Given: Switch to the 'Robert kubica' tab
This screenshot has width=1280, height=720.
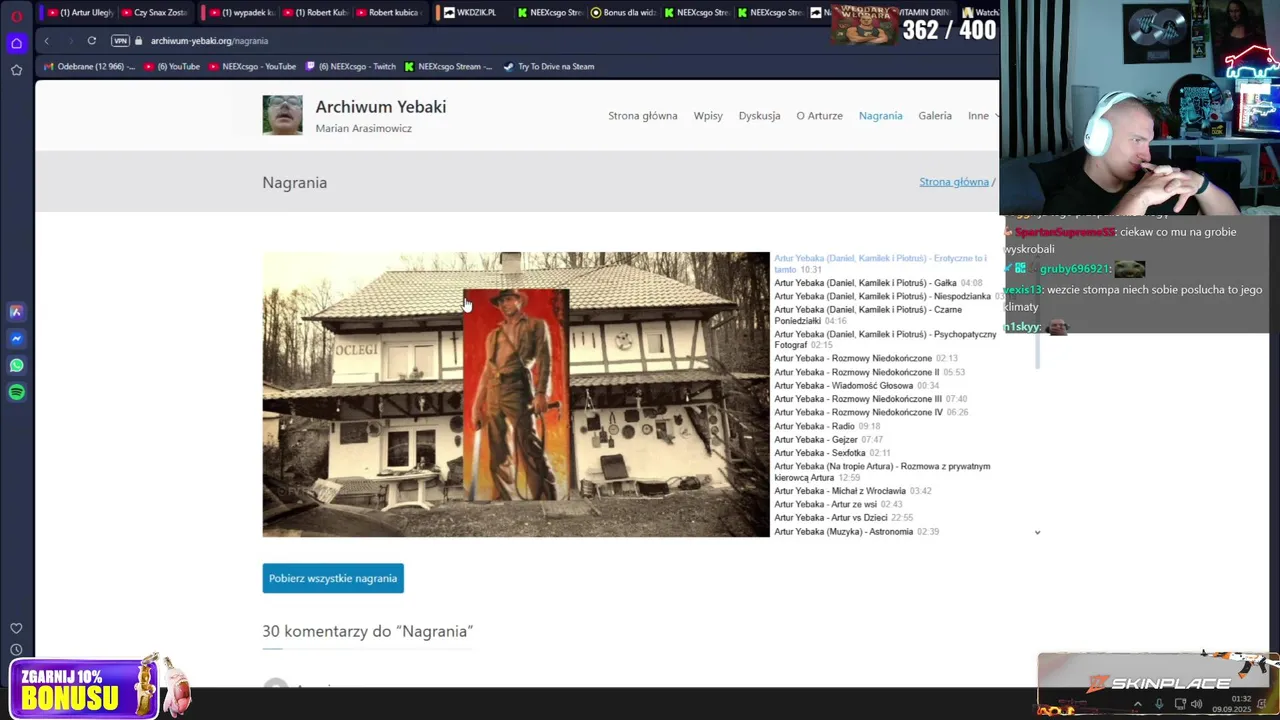Looking at the screenshot, I should point(386,13).
